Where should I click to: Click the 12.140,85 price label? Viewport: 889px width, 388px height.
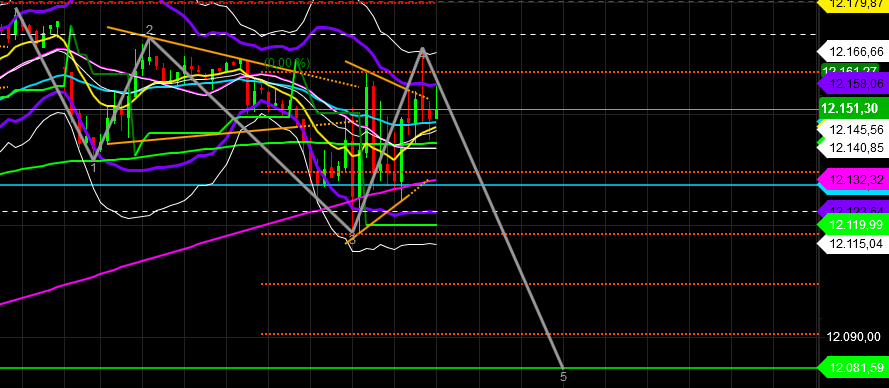(852, 148)
